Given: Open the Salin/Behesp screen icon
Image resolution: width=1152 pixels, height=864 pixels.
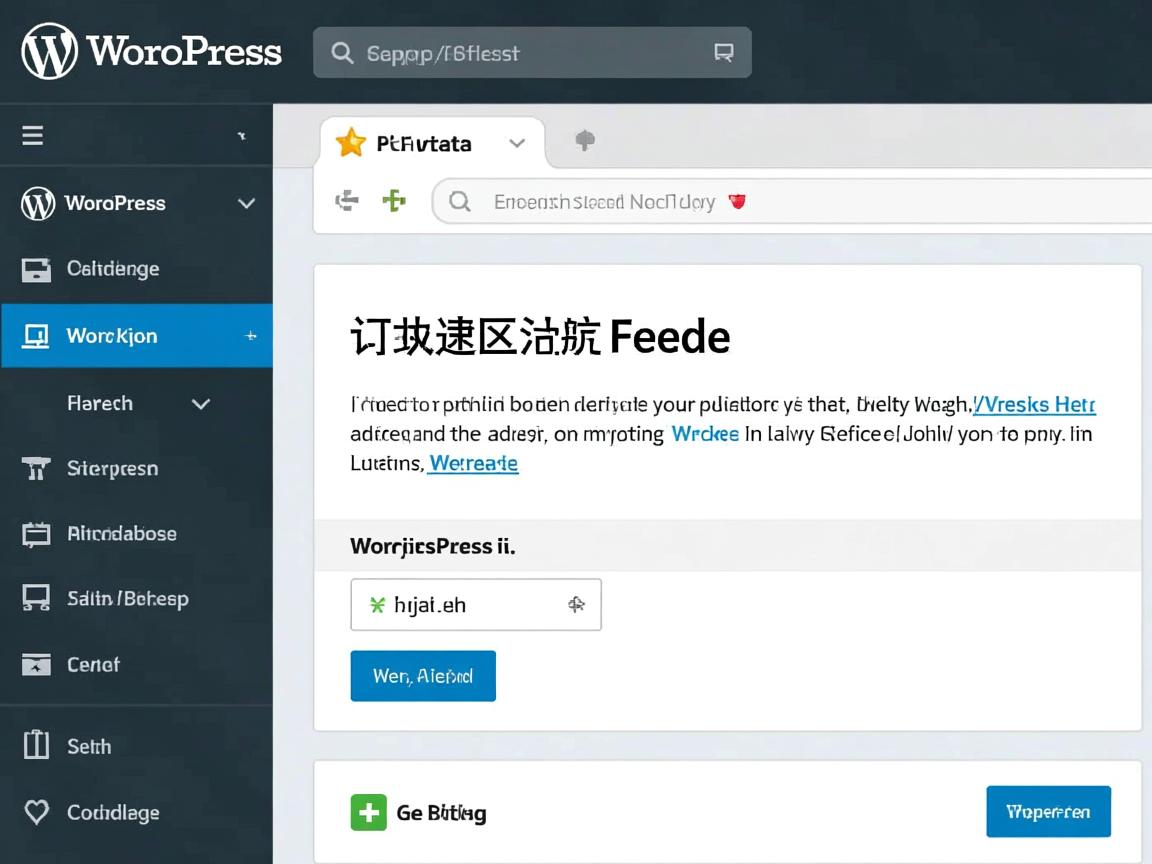Looking at the screenshot, I should click(36, 598).
